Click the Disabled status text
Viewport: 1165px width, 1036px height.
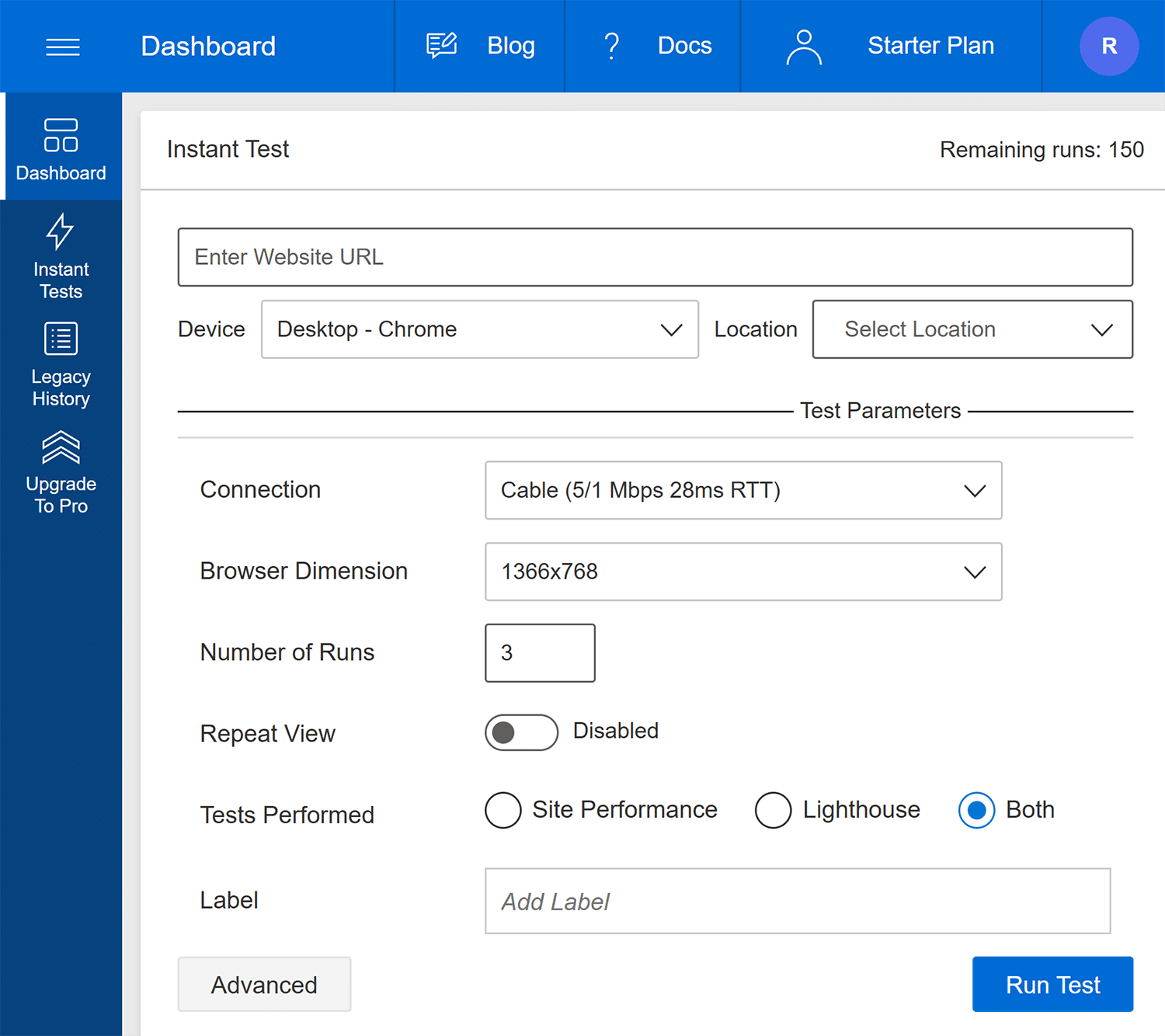[616, 731]
